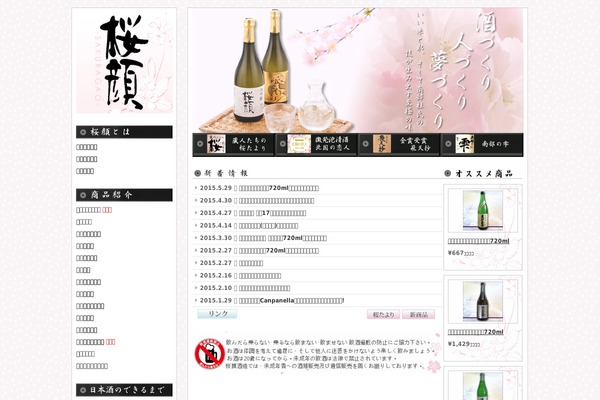The height and width of the screenshot is (400, 600).
Task: Click the circle icon on 日本酒のできるまで header
Action: coord(83,390)
